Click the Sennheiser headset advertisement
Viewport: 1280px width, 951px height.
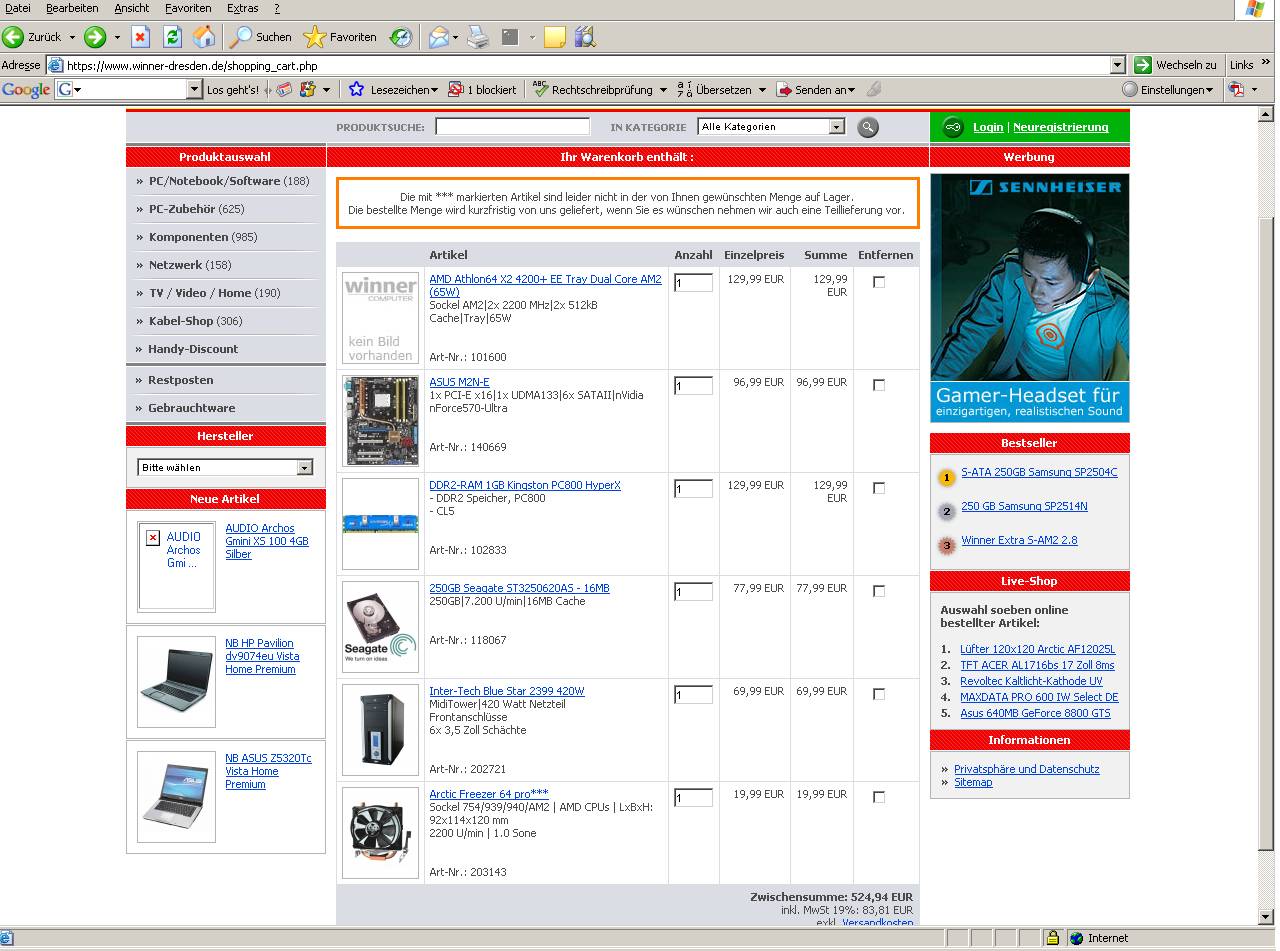1030,298
